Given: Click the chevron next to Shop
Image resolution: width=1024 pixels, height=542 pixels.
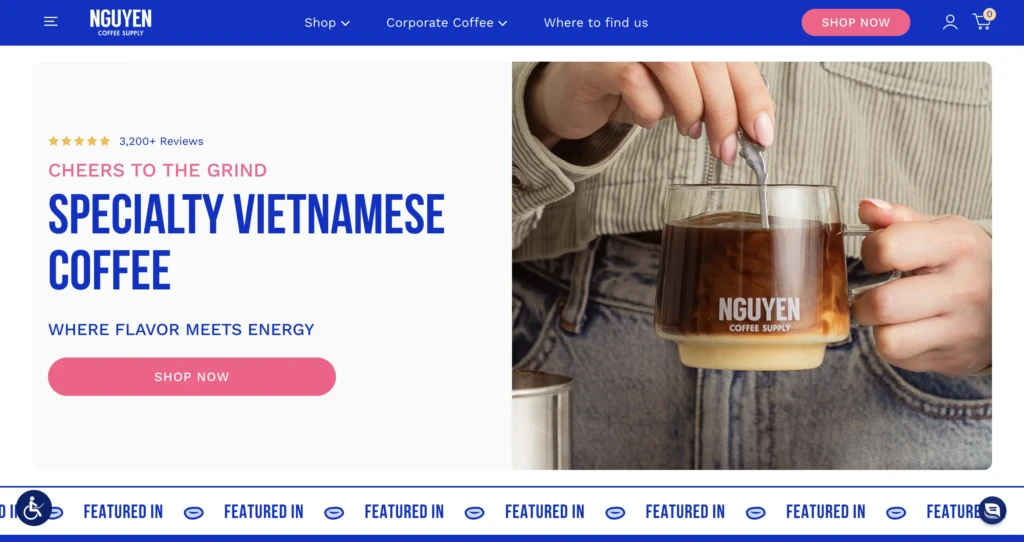Looking at the screenshot, I should pyautogui.click(x=345, y=24).
